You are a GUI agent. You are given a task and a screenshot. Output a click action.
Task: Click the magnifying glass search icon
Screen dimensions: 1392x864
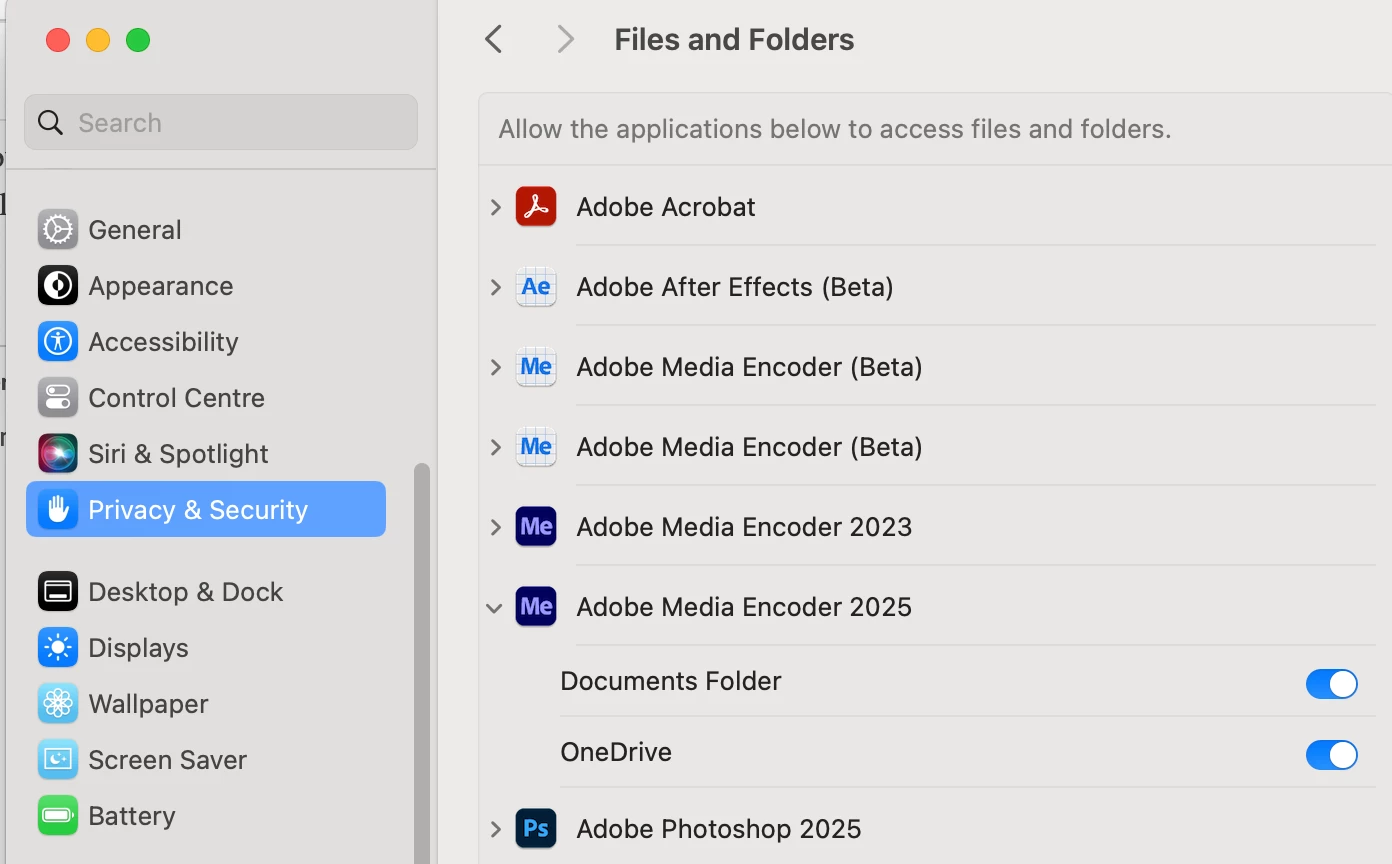(x=51, y=123)
